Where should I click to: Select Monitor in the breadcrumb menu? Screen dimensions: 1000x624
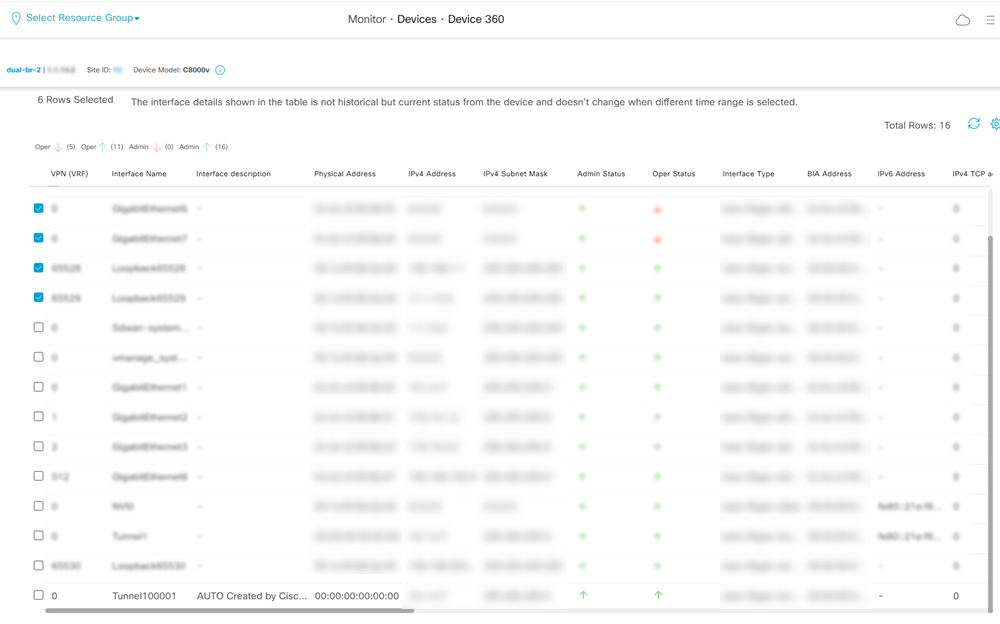click(366, 19)
